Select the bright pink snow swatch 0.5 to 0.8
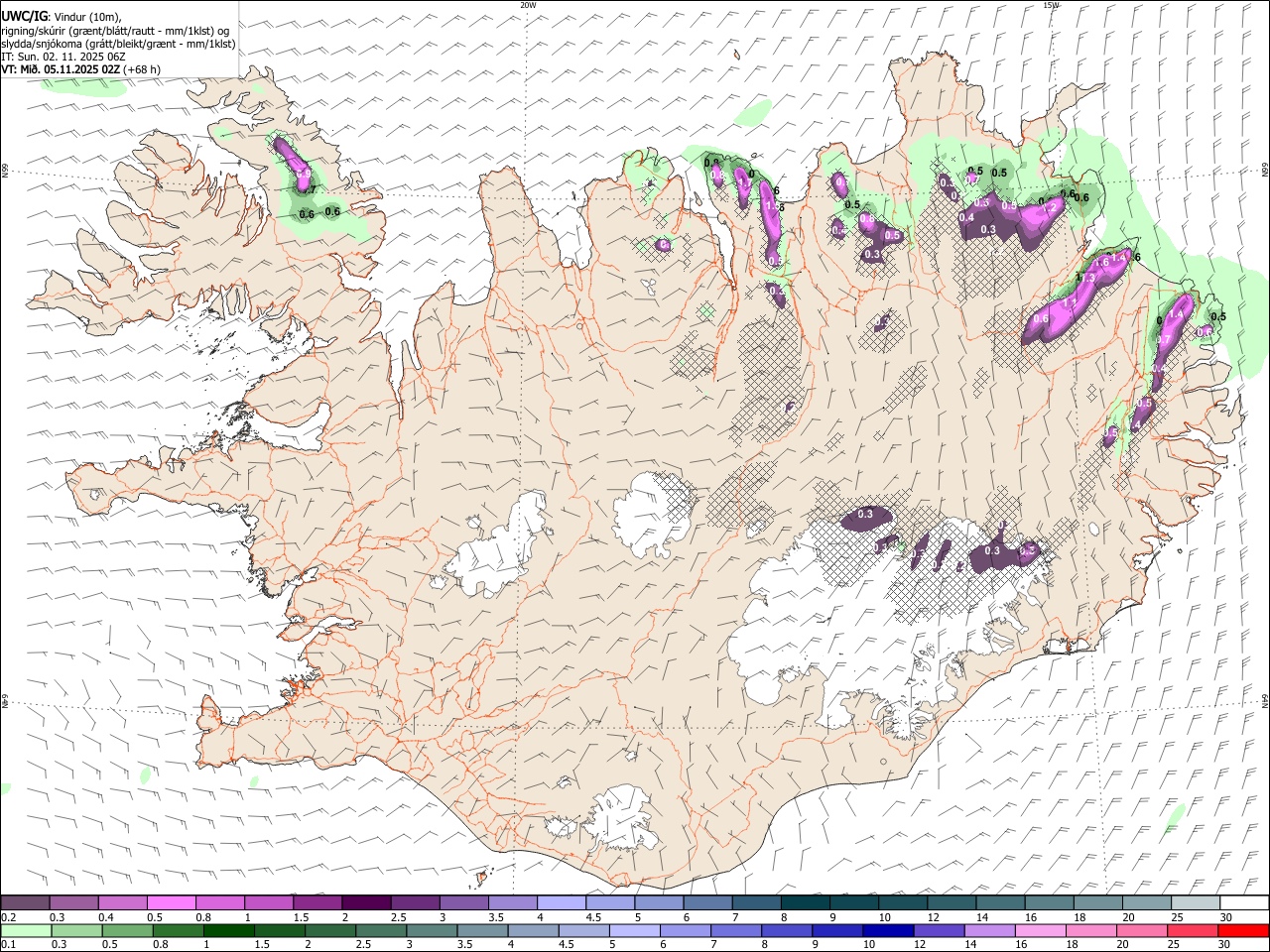 [173, 902]
